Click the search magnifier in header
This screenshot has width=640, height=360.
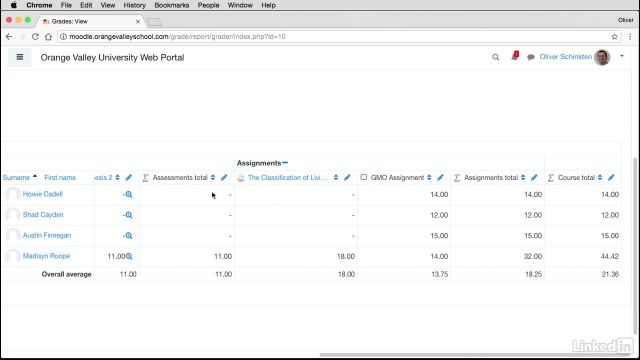496,57
